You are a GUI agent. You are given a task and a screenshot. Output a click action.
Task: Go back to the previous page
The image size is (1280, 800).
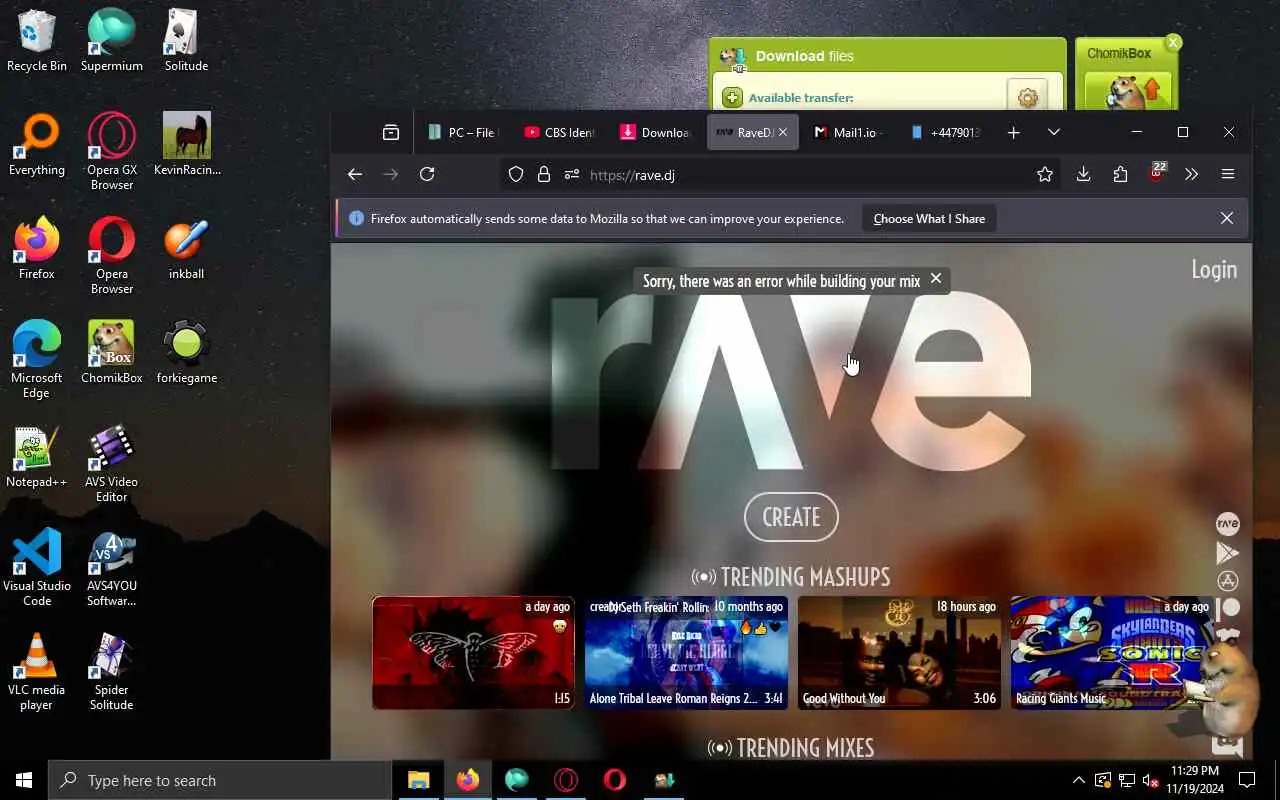click(355, 174)
